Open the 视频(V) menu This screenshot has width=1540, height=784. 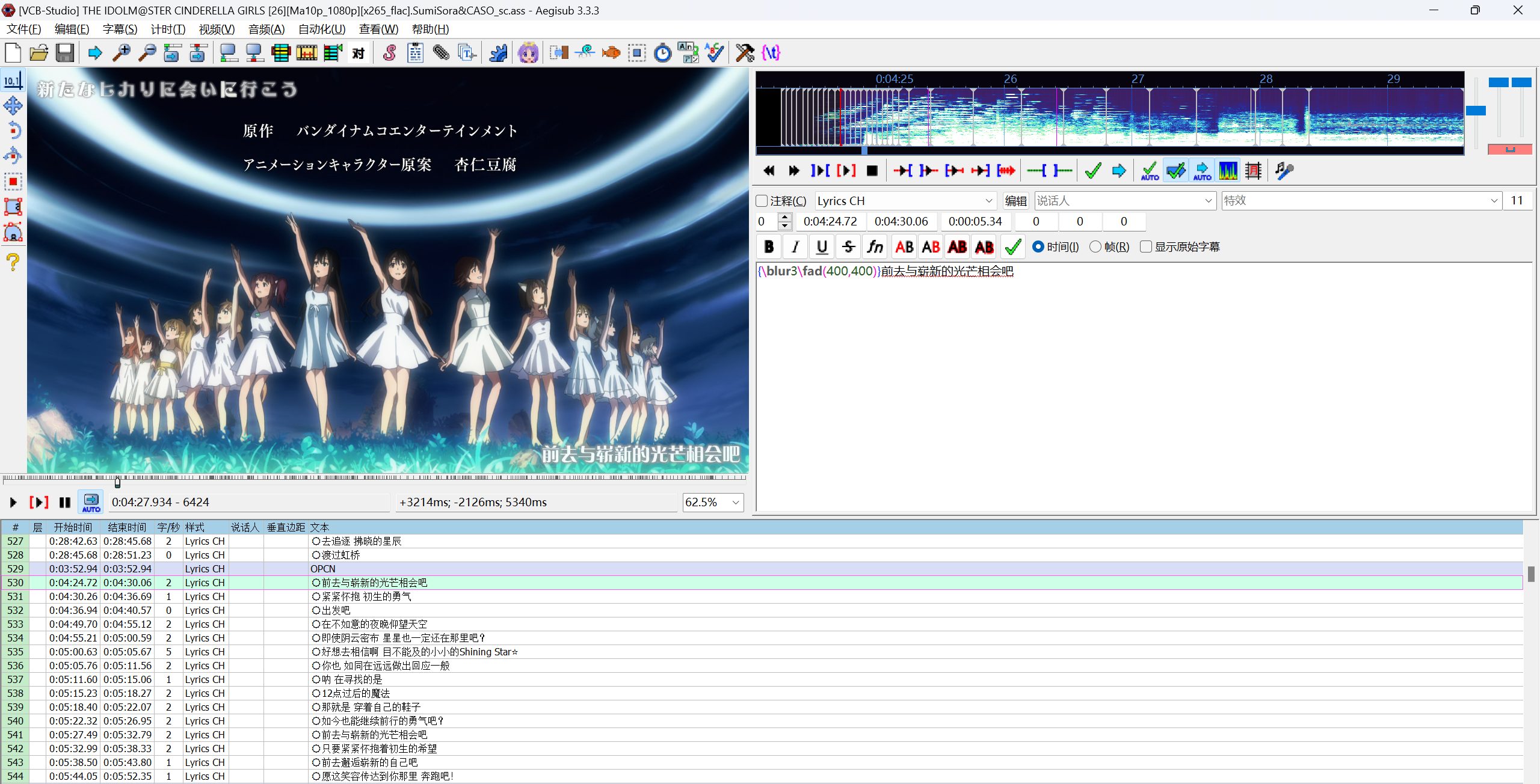[217, 29]
